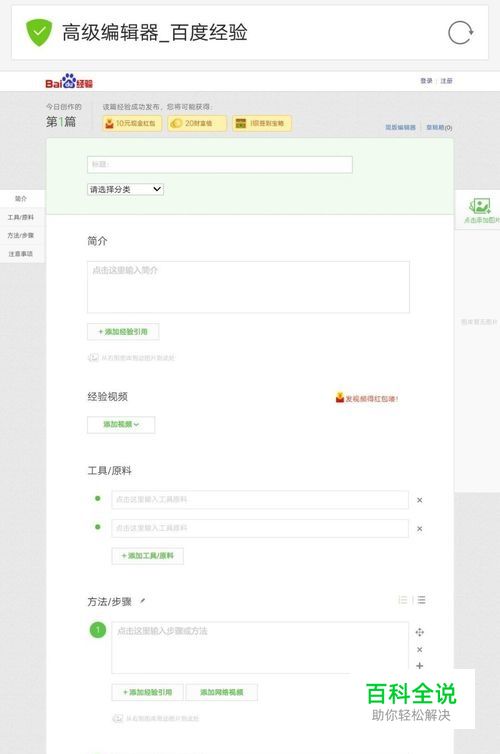Click the 10元现金红包 reward badge
Screen dimensions: 500x754
(x=132, y=123)
